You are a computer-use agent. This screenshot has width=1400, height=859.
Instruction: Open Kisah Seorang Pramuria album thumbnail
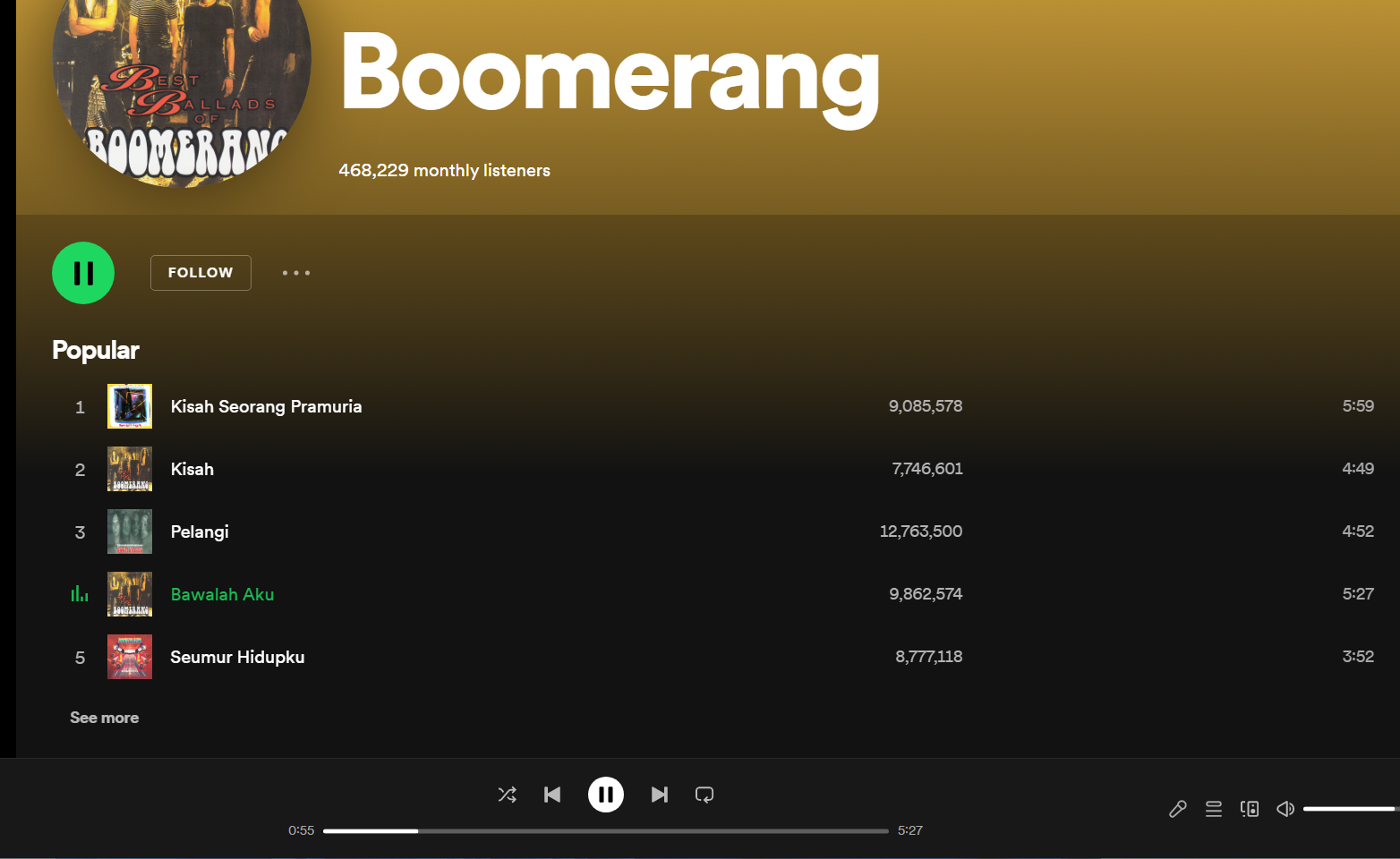point(130,406)
